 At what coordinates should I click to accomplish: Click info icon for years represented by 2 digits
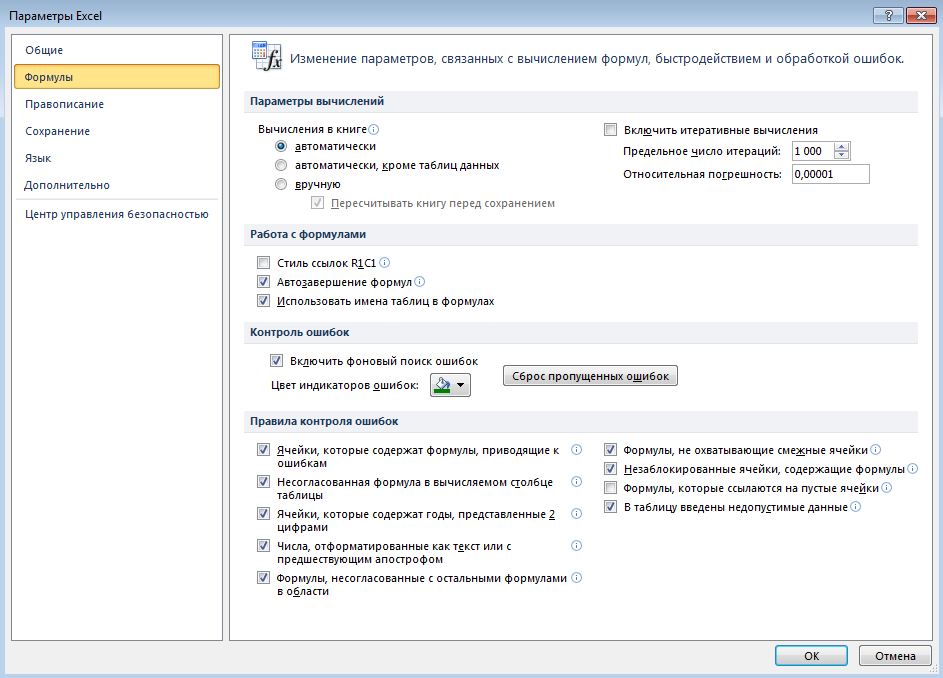click(576, 514)
